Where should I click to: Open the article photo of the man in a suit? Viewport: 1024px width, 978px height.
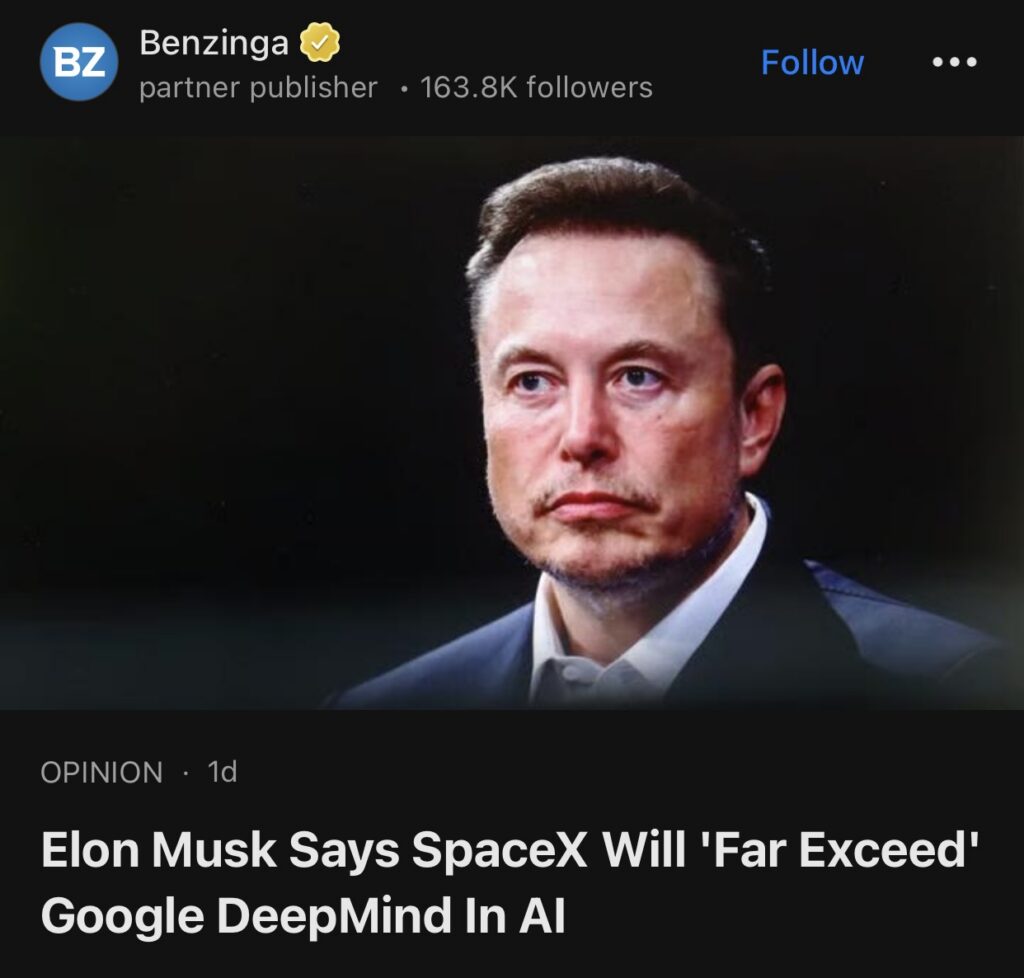pyautogui.click(x=512, y=422)
